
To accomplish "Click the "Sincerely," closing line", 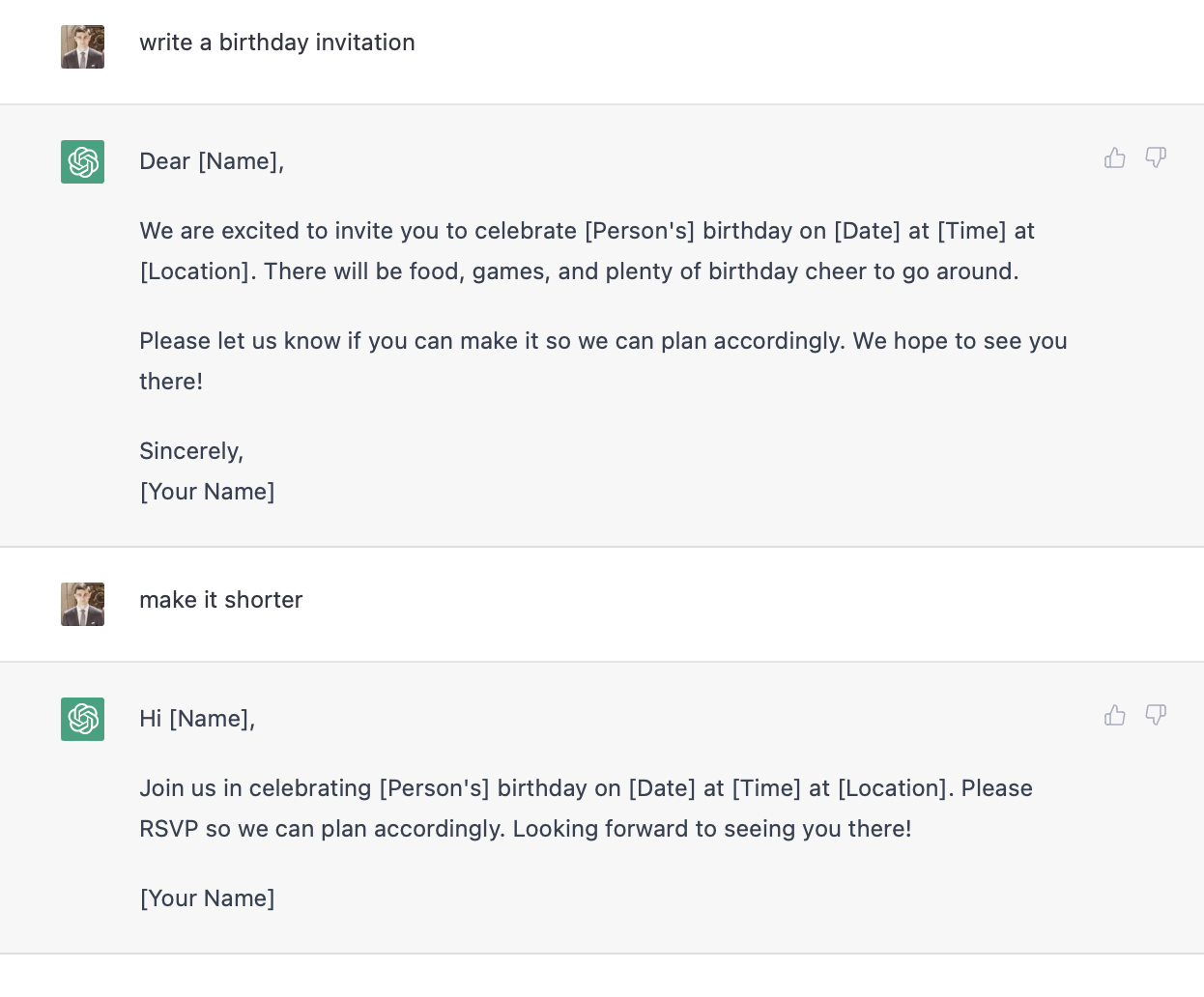I will pos(191,451).
